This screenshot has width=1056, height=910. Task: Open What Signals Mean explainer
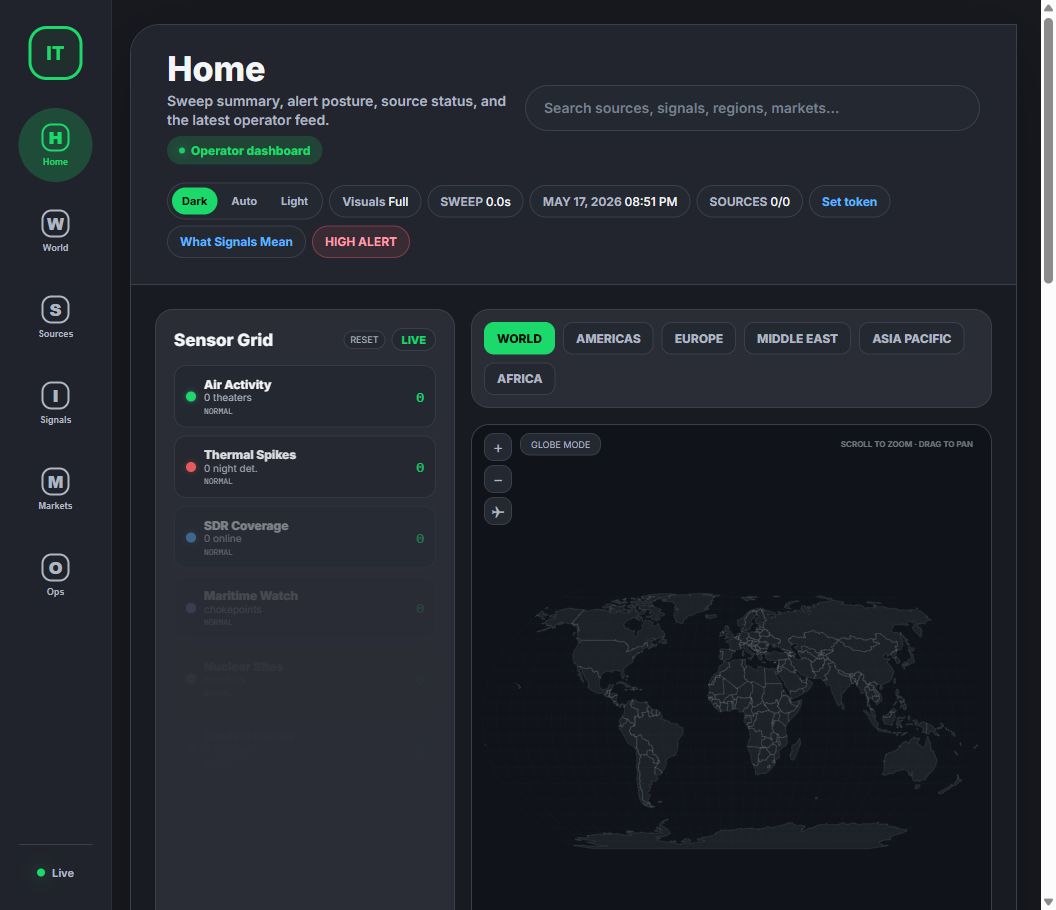(236, 242)
